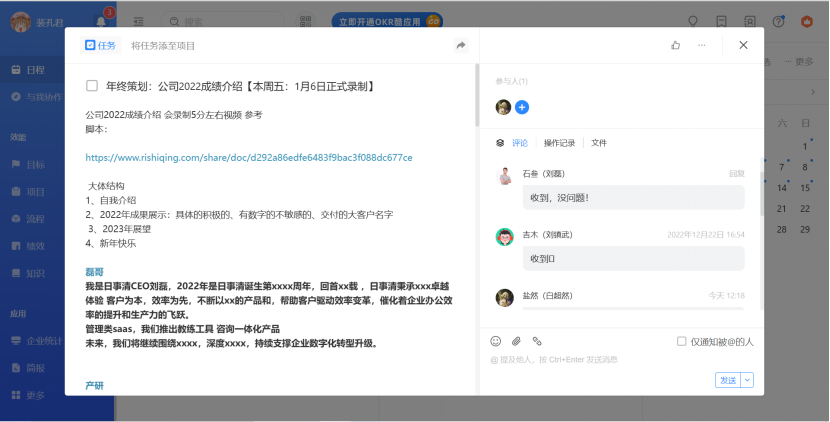The width and height of the screenshot is (830, 422).
Task: Click 立即开通OKR酷应用 banner
Action: pyautogui.click(x=387, y=22)
